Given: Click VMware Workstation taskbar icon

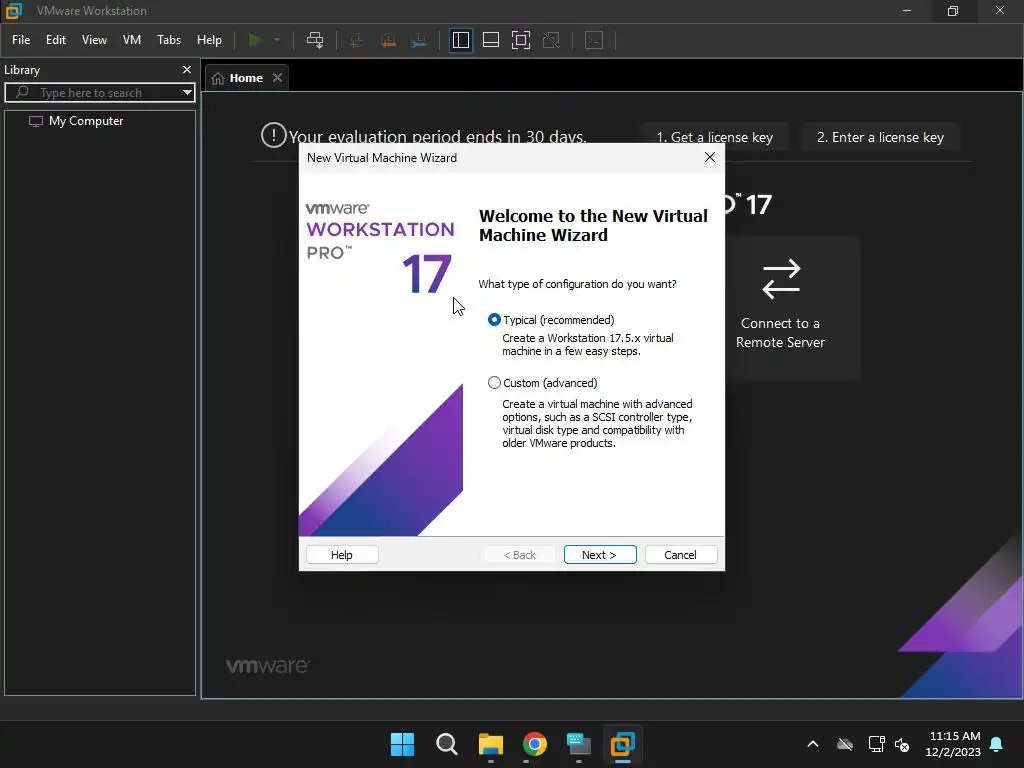Looking at the screenshot, I should [622, 744].
